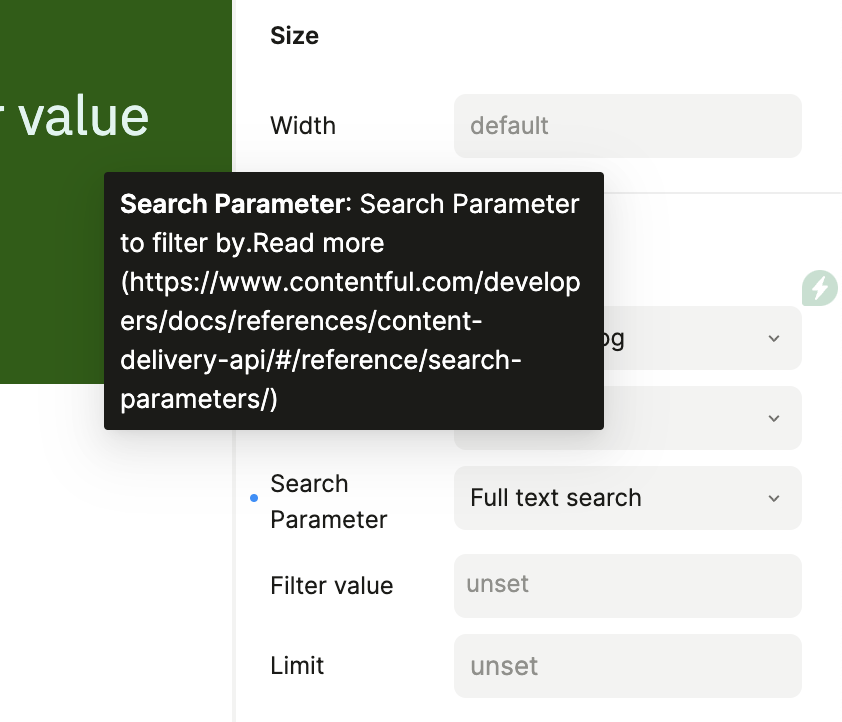Viewport: 842px width, 722px height.
Task: Click the bold Search Parameter tooltip title
Action: pyautogui.click(x=234, y=204)
